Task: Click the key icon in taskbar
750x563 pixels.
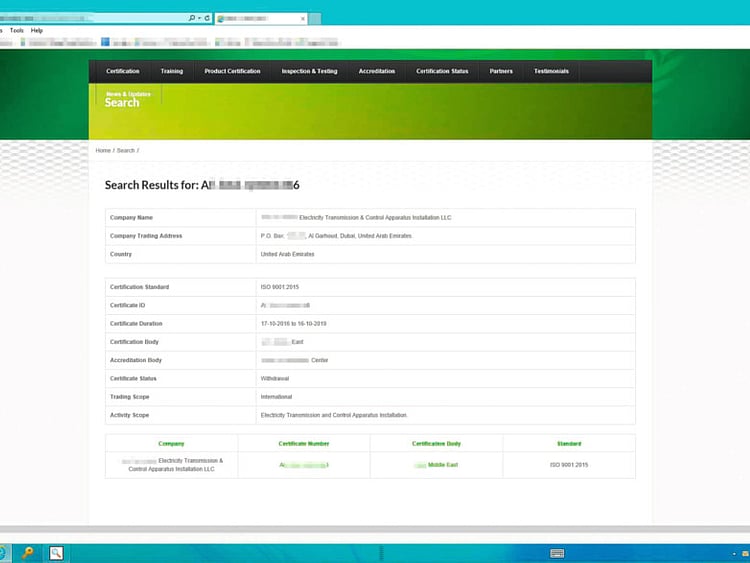Action: click(28, 553)
